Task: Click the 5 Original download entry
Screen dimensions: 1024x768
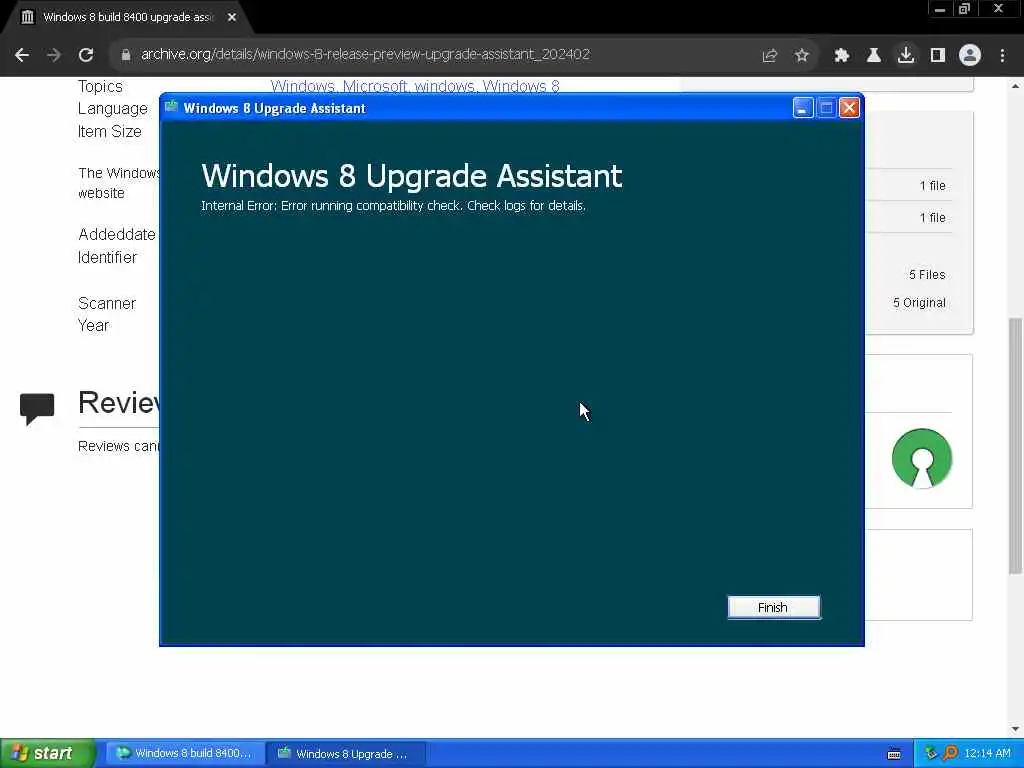Action: coord(919,303)
